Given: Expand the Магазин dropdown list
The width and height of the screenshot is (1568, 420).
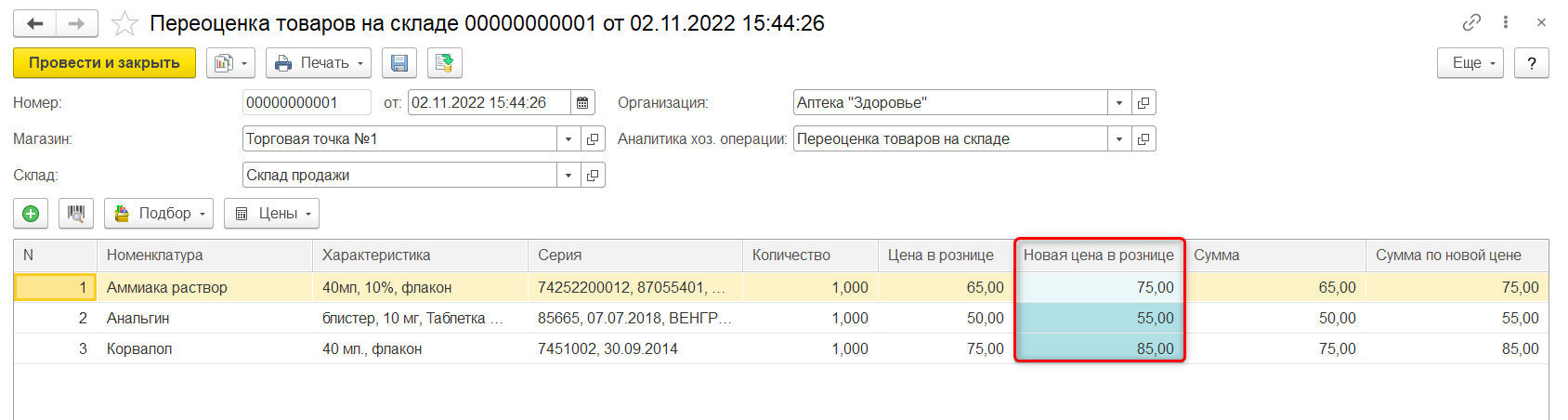Looking at the screenshot, I should click(x=568, y=139).
